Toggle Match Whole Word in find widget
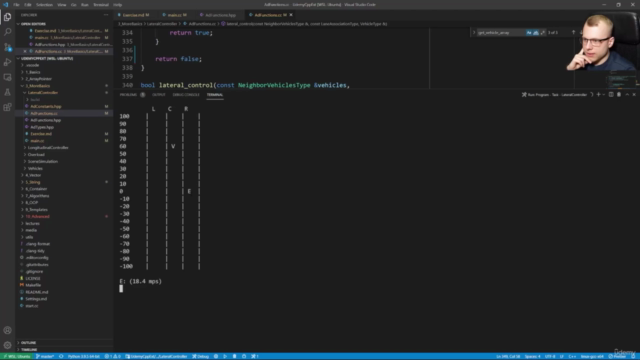The width and height of the screenshot is (640, 360). 536,32
